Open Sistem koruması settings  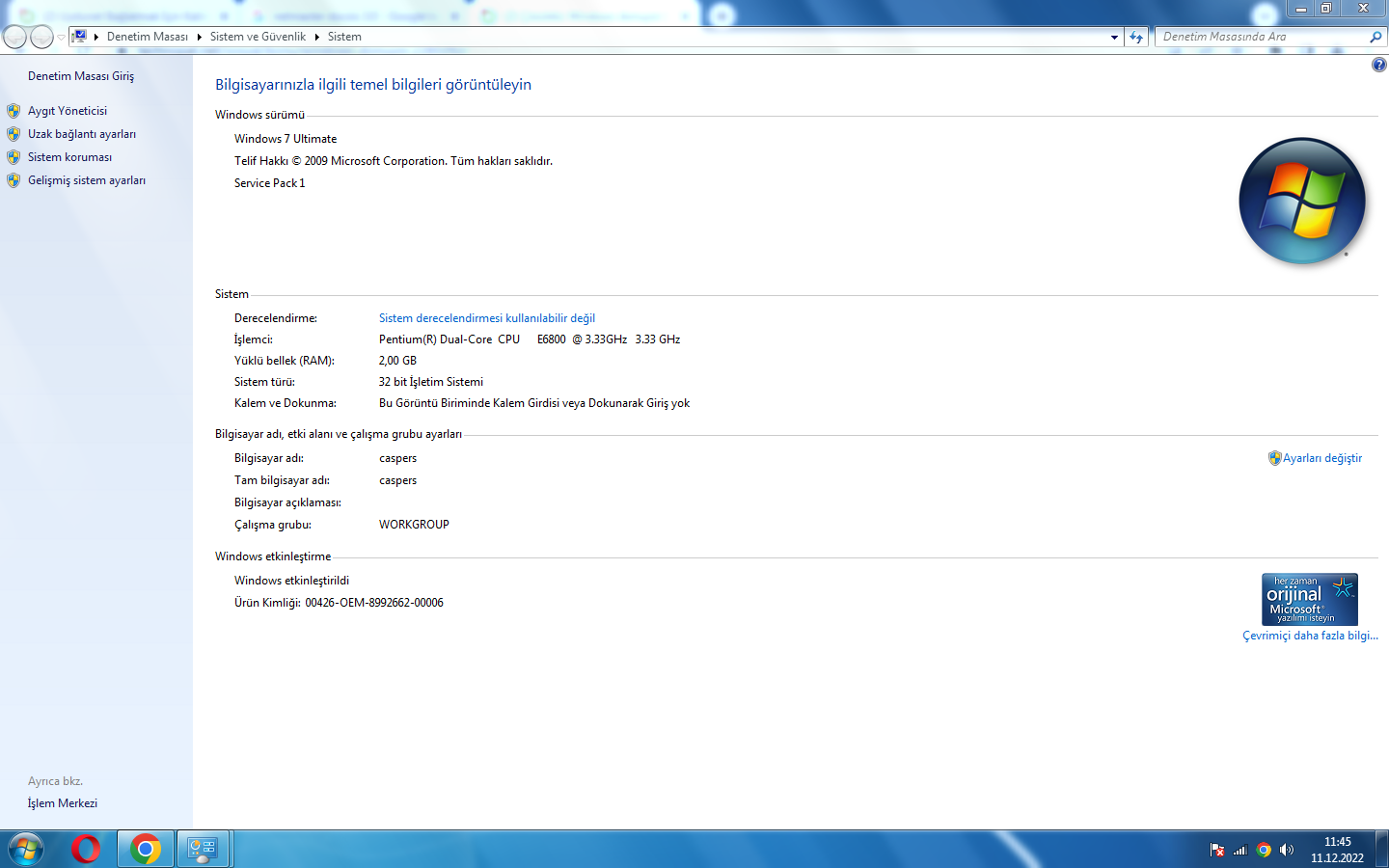[x=69, y=157]
